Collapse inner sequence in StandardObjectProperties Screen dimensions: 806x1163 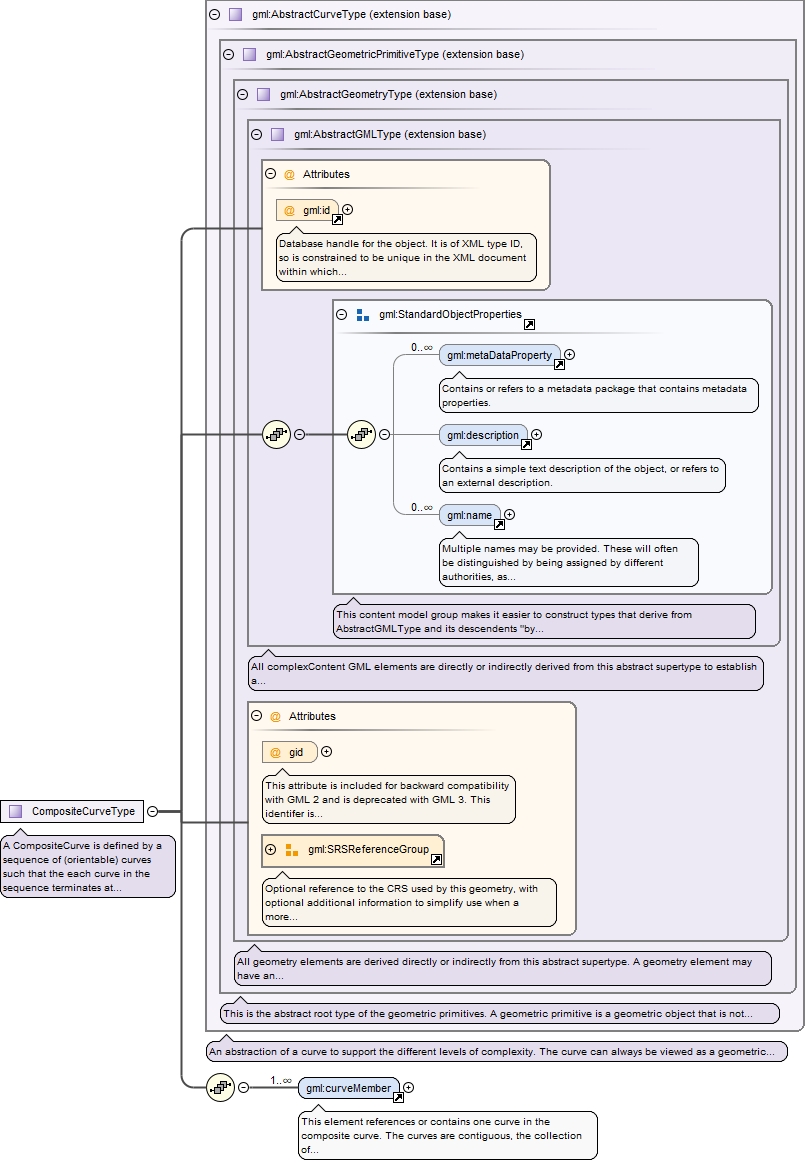click(385, 435)
